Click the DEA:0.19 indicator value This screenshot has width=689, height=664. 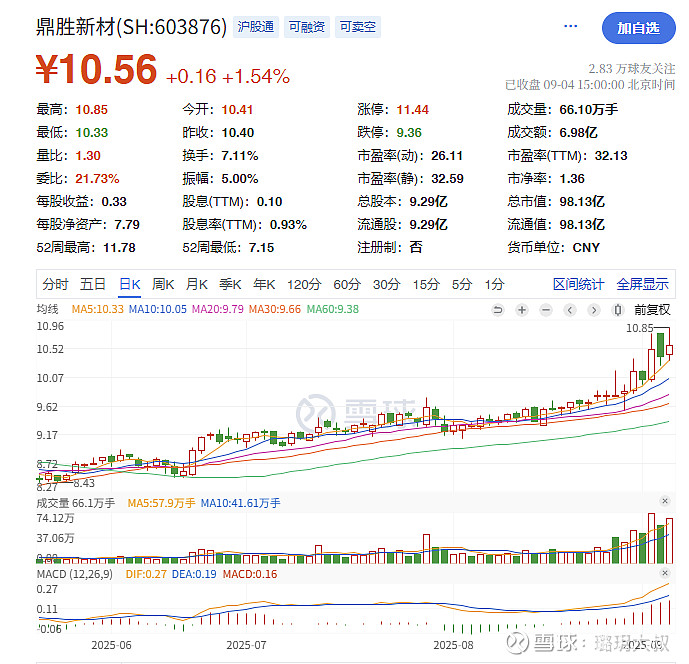tap(194, 574)
